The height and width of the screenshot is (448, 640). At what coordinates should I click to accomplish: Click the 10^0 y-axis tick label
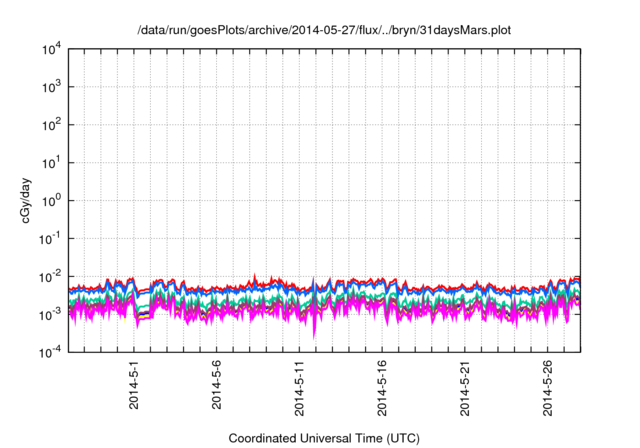click(x=52, y=200)
